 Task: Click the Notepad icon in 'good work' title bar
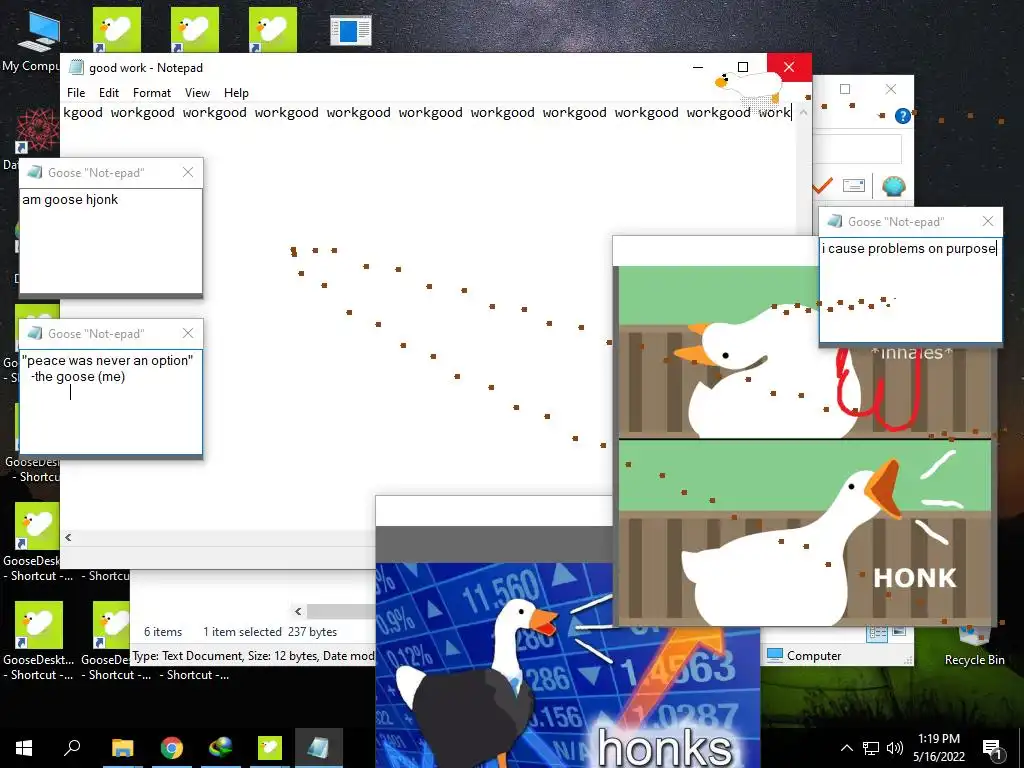click(76, 67)
